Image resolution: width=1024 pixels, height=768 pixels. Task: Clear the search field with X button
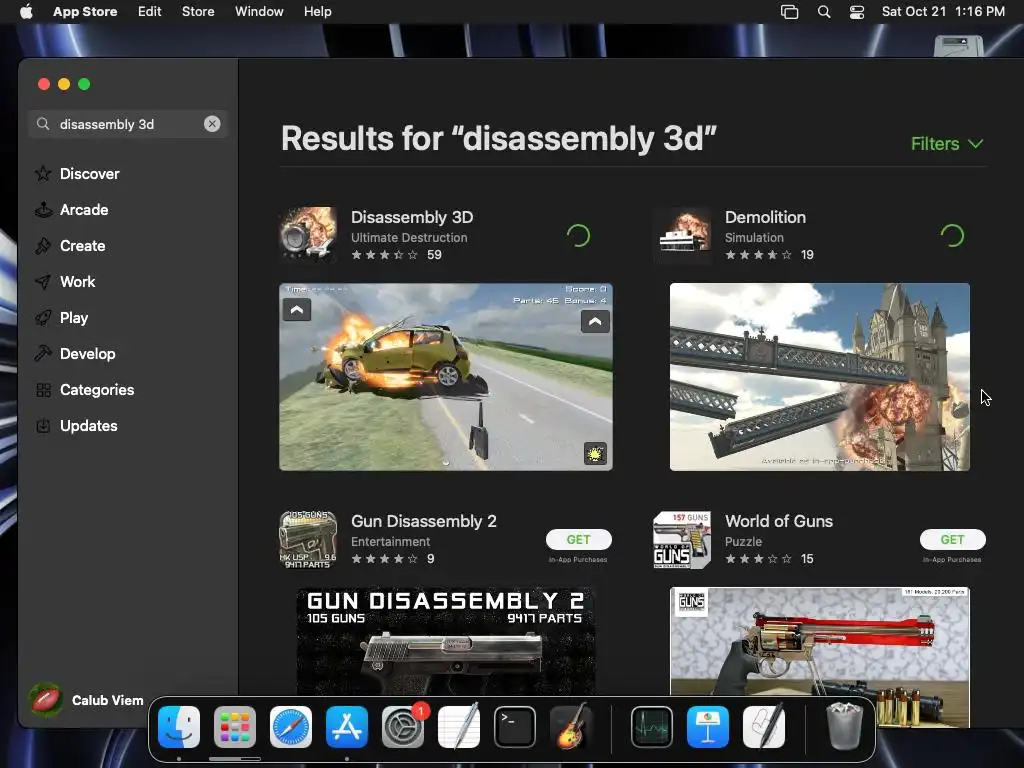[212, 124]
